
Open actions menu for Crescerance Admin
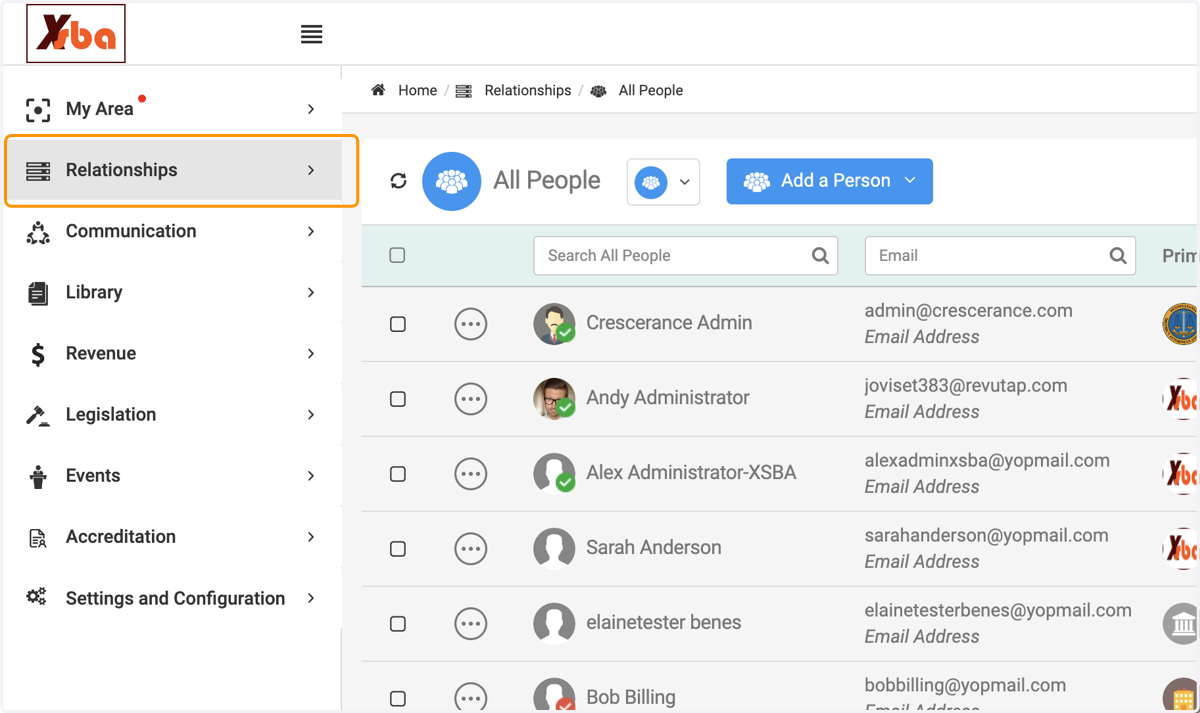click(471, 324)
